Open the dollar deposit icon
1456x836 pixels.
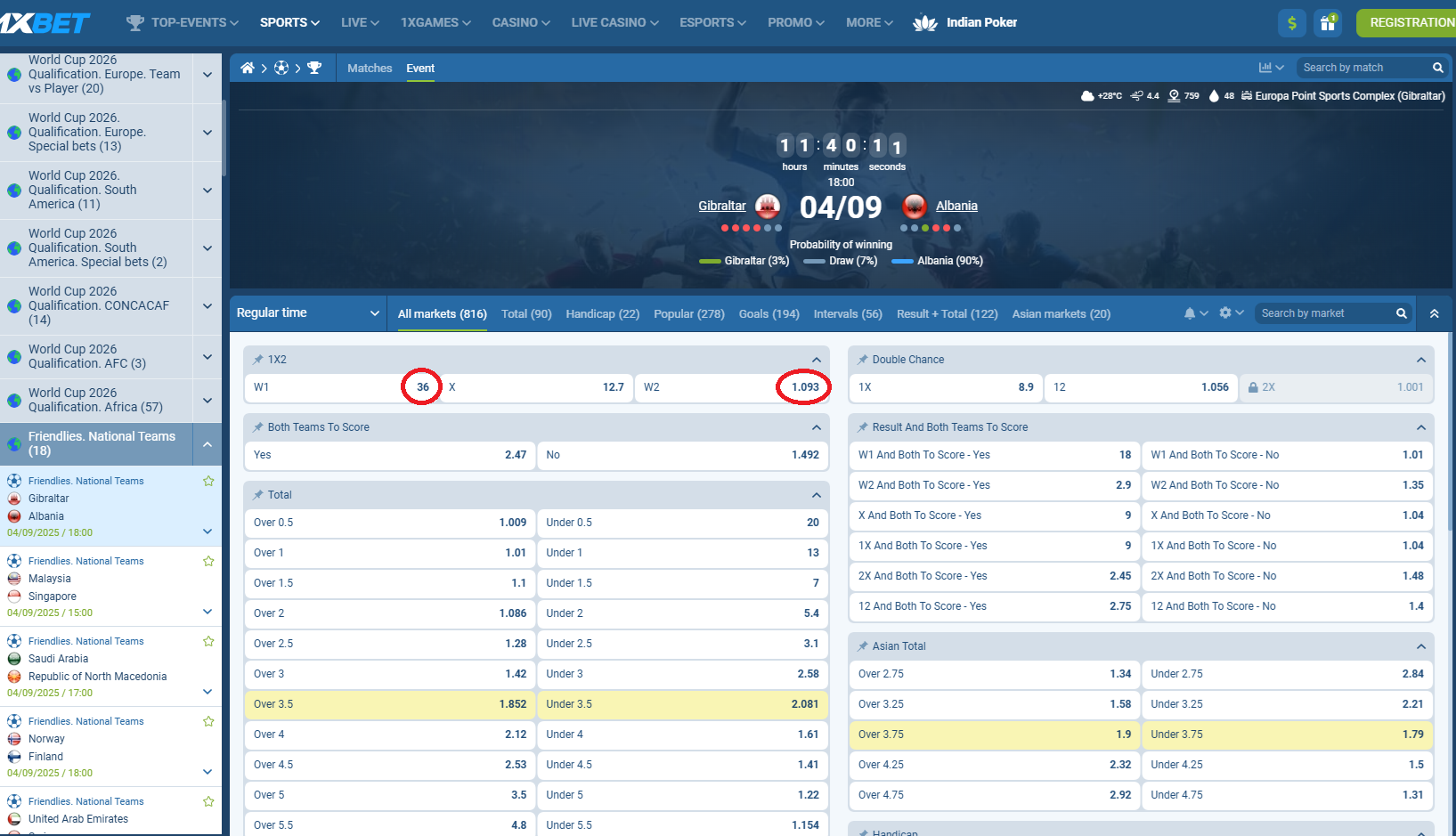pos(1292,23)
